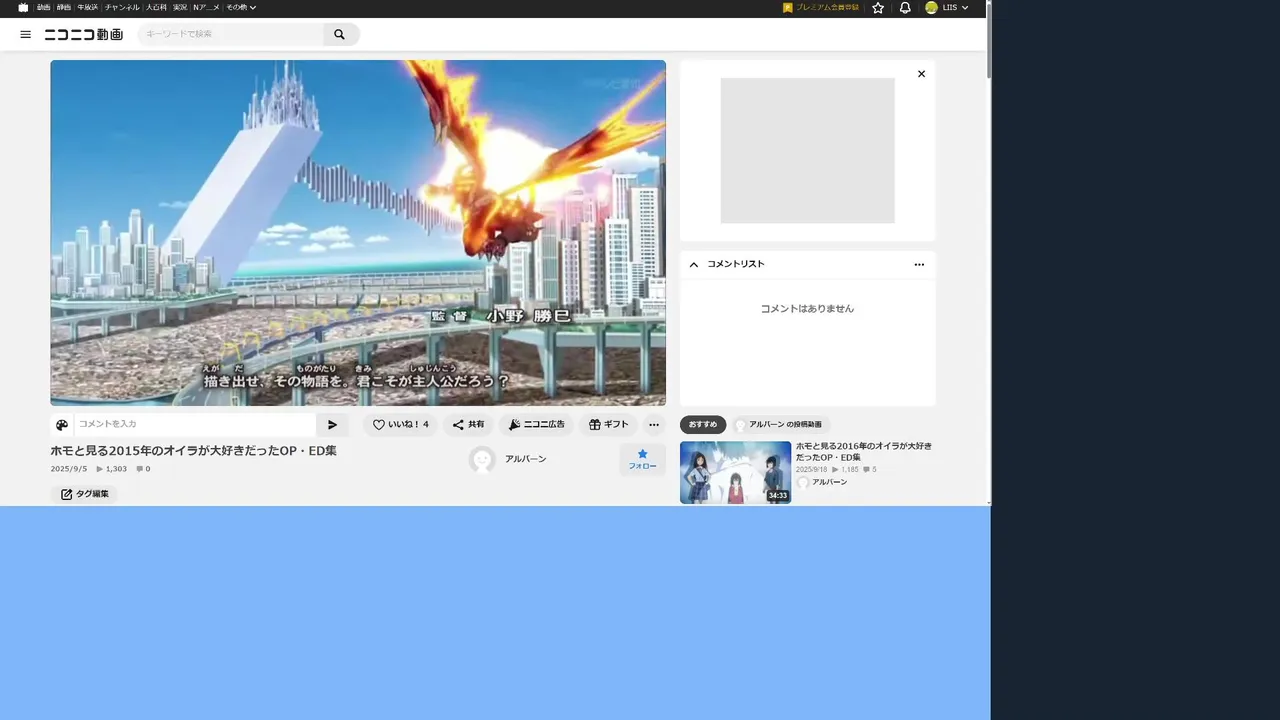The height and width of the screenshot is (720, 1280).
Task: Open uploader name アルバーン link
Action: tap(526, 459)
